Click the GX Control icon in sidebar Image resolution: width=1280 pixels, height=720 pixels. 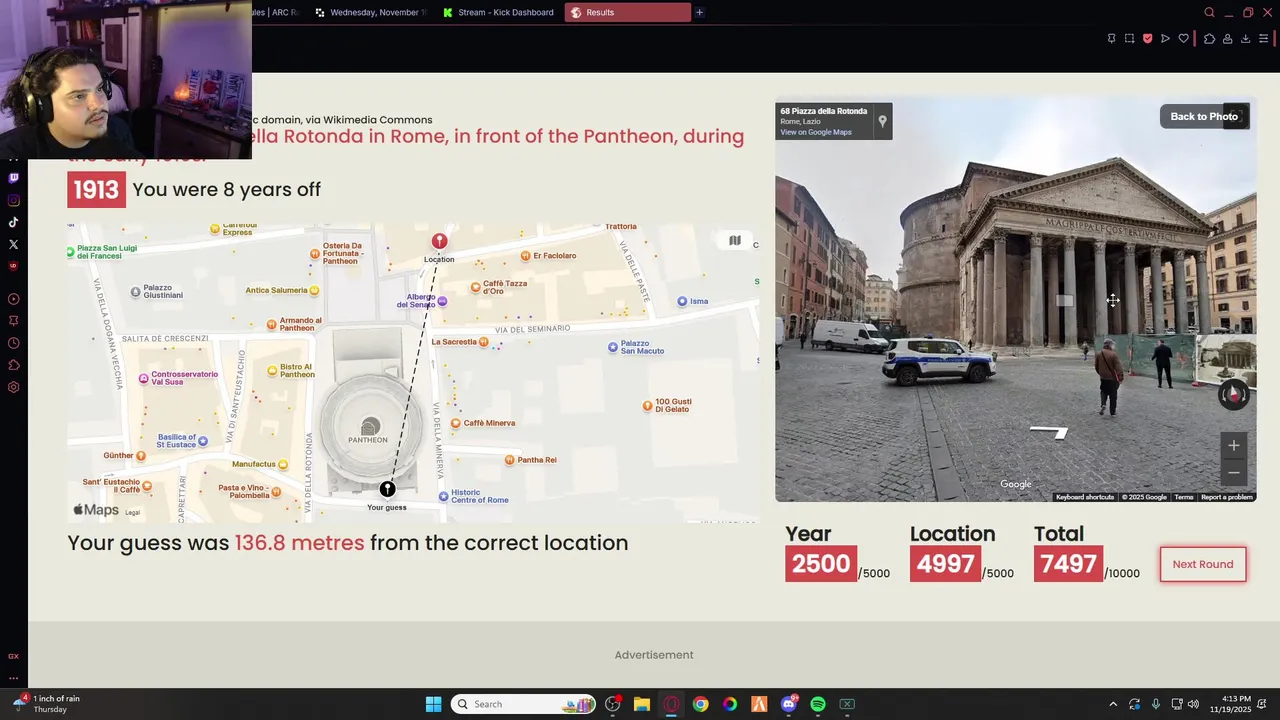pyautogui.click(x=13, y=656)
